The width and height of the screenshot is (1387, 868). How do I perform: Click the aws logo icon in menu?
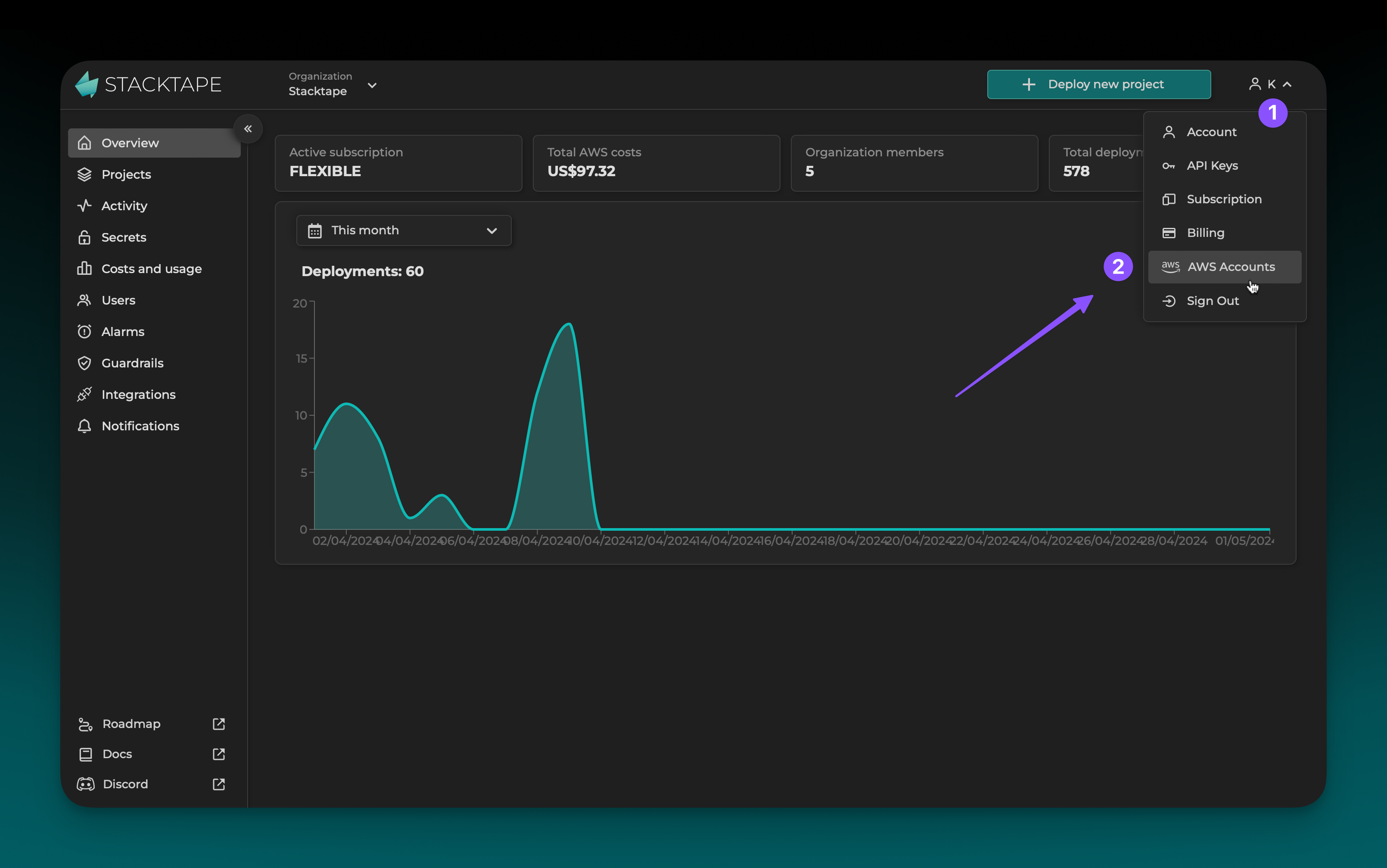click(1171, 267)
